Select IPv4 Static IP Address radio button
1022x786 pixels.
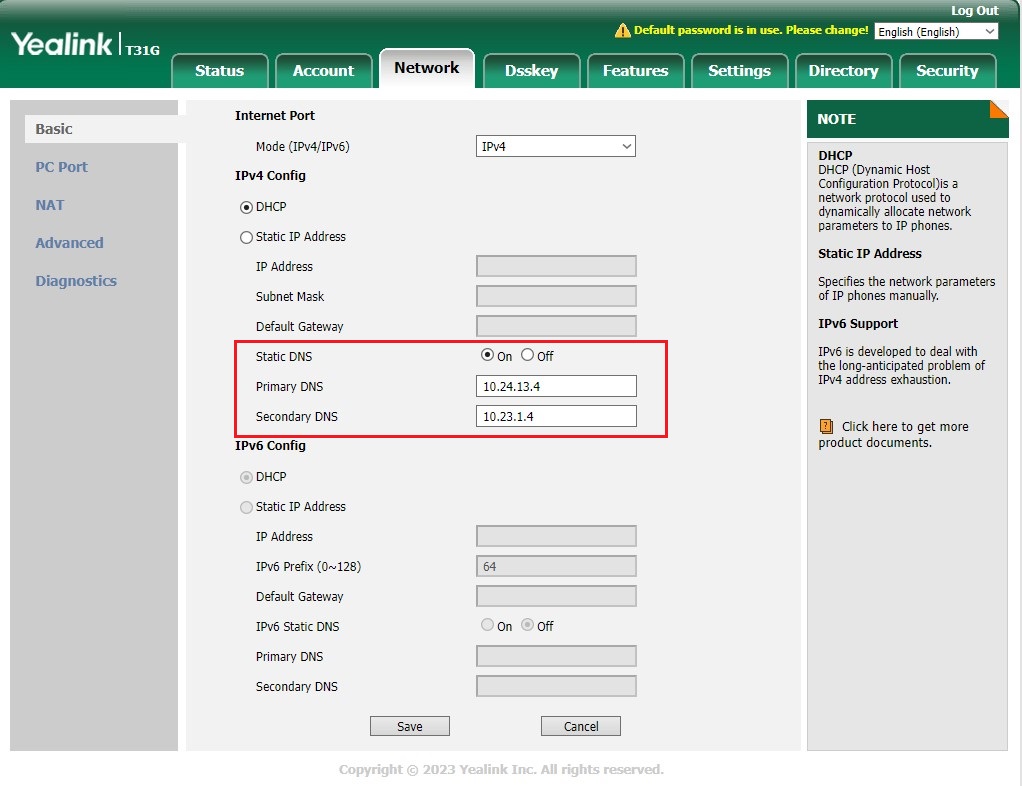(x=247, y=238)
